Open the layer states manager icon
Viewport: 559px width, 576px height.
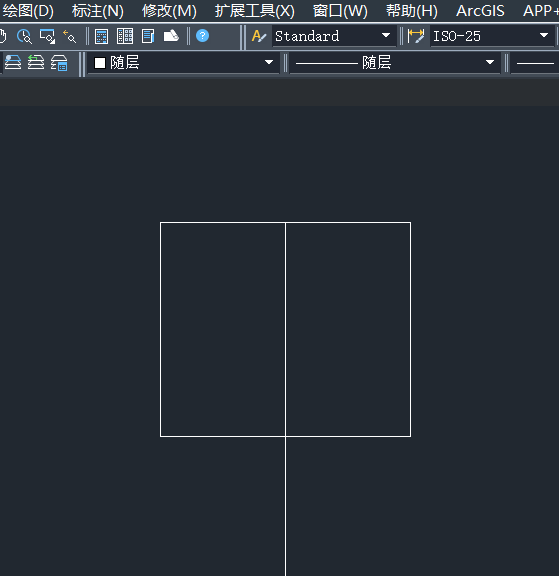point(59,62)
